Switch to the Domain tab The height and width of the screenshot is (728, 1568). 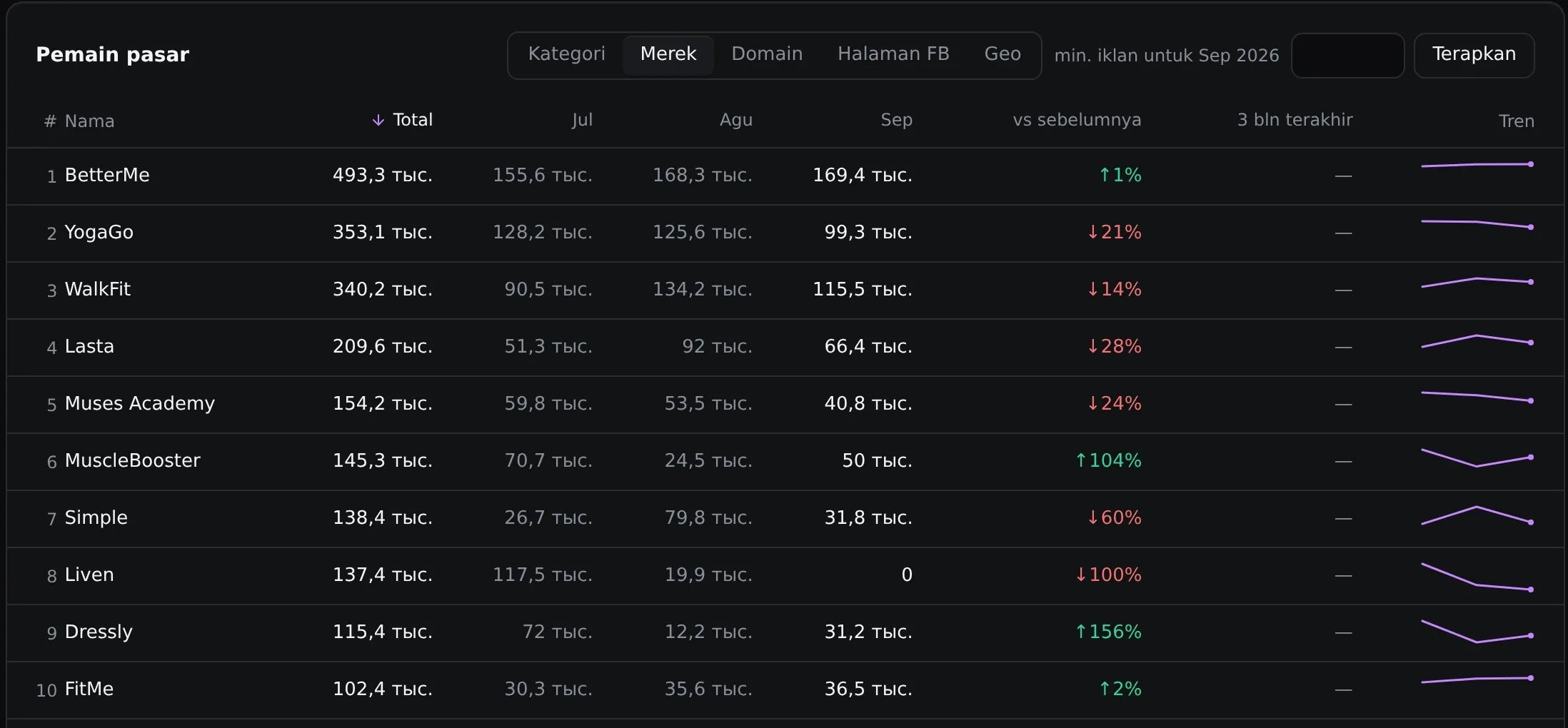(767, 54)
